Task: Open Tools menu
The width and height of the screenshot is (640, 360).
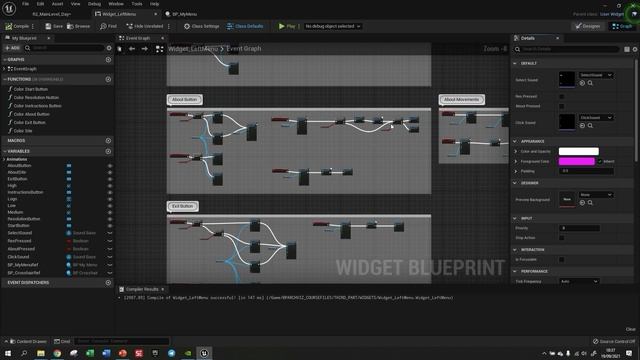Action: pos(137,4)
